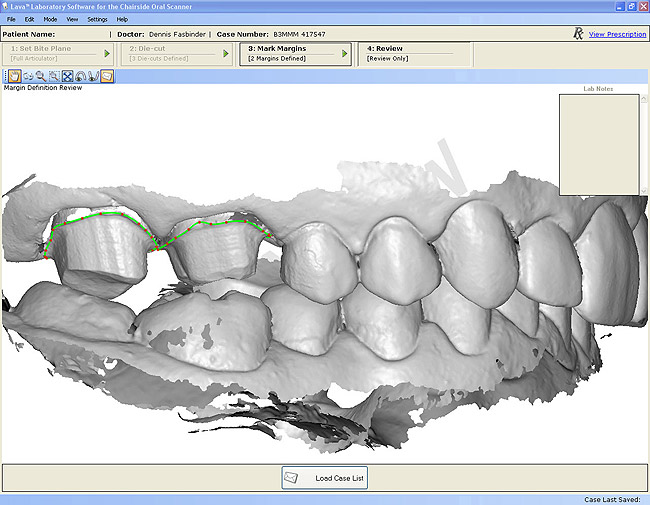The height and width of the screenshot is (505, 650).
Task: Select the 3: Mark Margins step
Action: (285, 53)
